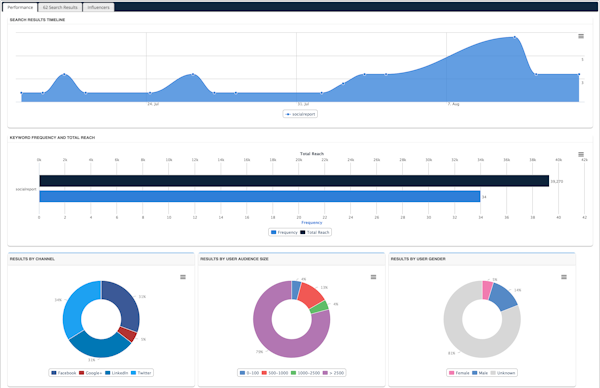Click the 24. Jul timeline axis label
The image size is (600, 388).
point(153,104)
